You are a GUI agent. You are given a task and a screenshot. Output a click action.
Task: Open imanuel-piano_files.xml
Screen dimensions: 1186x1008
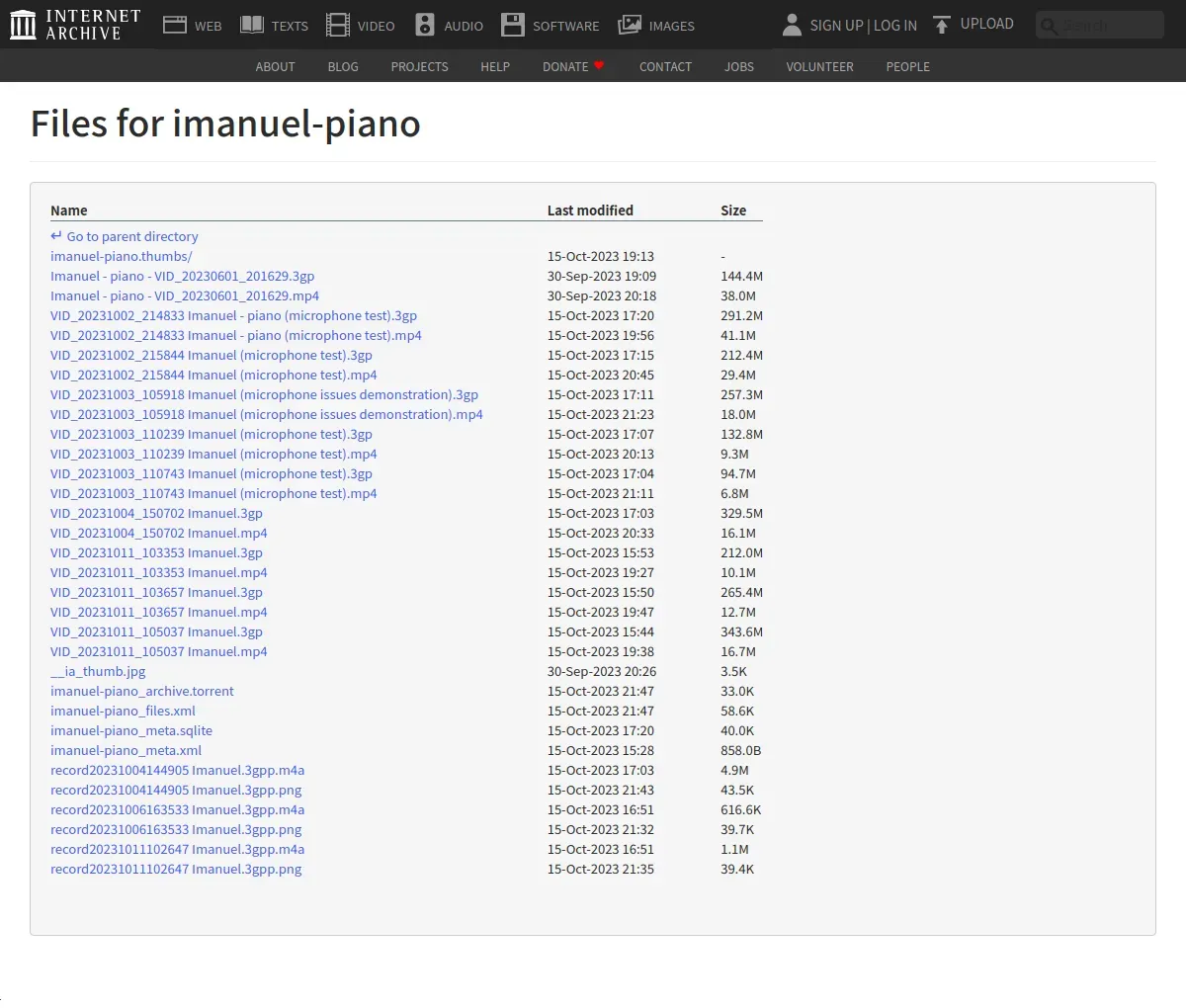coord(123,711)
